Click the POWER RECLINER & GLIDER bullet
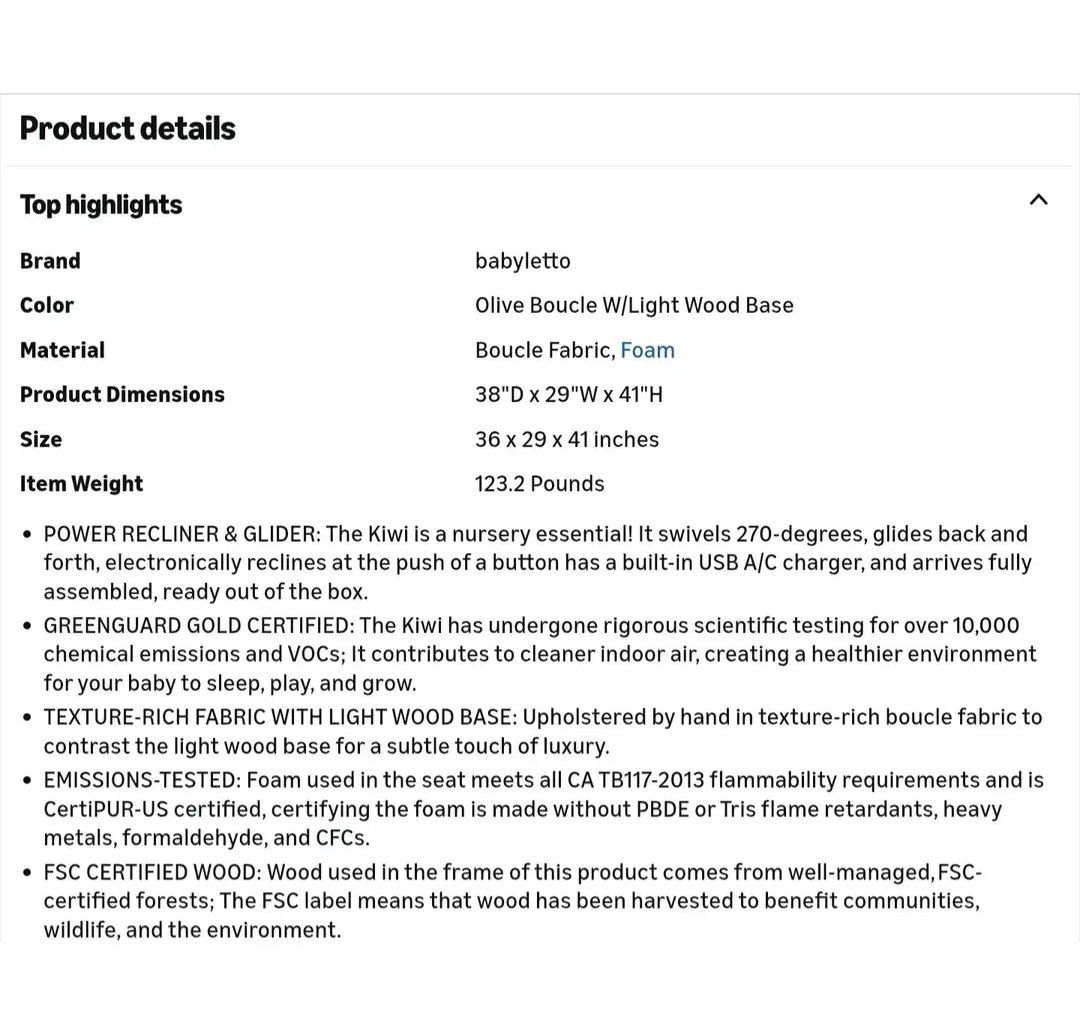Screen dimensions: 1080x1025 (536, 562)
